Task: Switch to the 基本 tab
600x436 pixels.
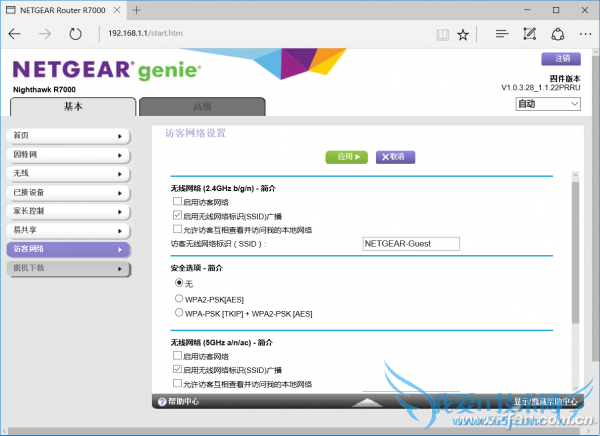Action: 73,107
